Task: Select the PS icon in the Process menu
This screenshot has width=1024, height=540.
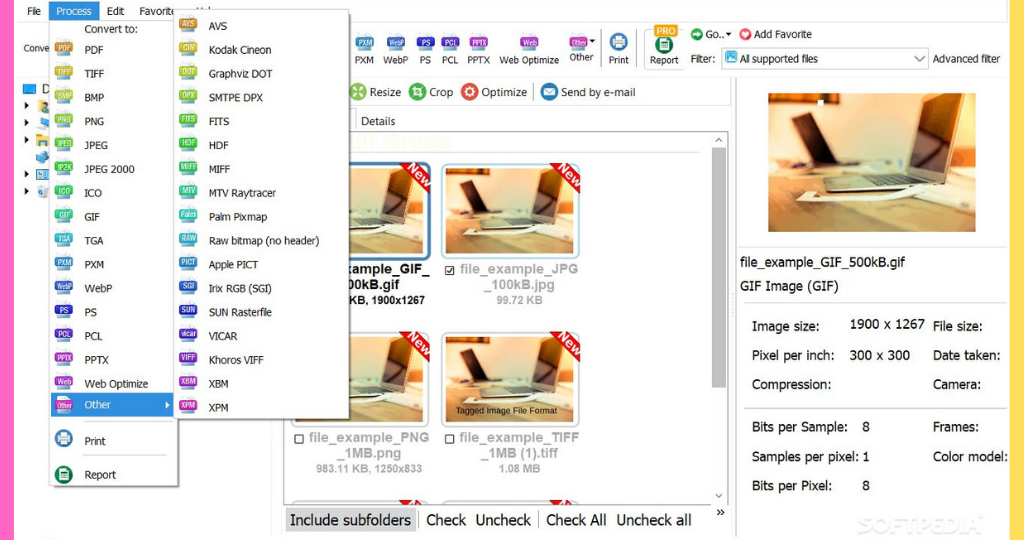Action: (64, 311)
